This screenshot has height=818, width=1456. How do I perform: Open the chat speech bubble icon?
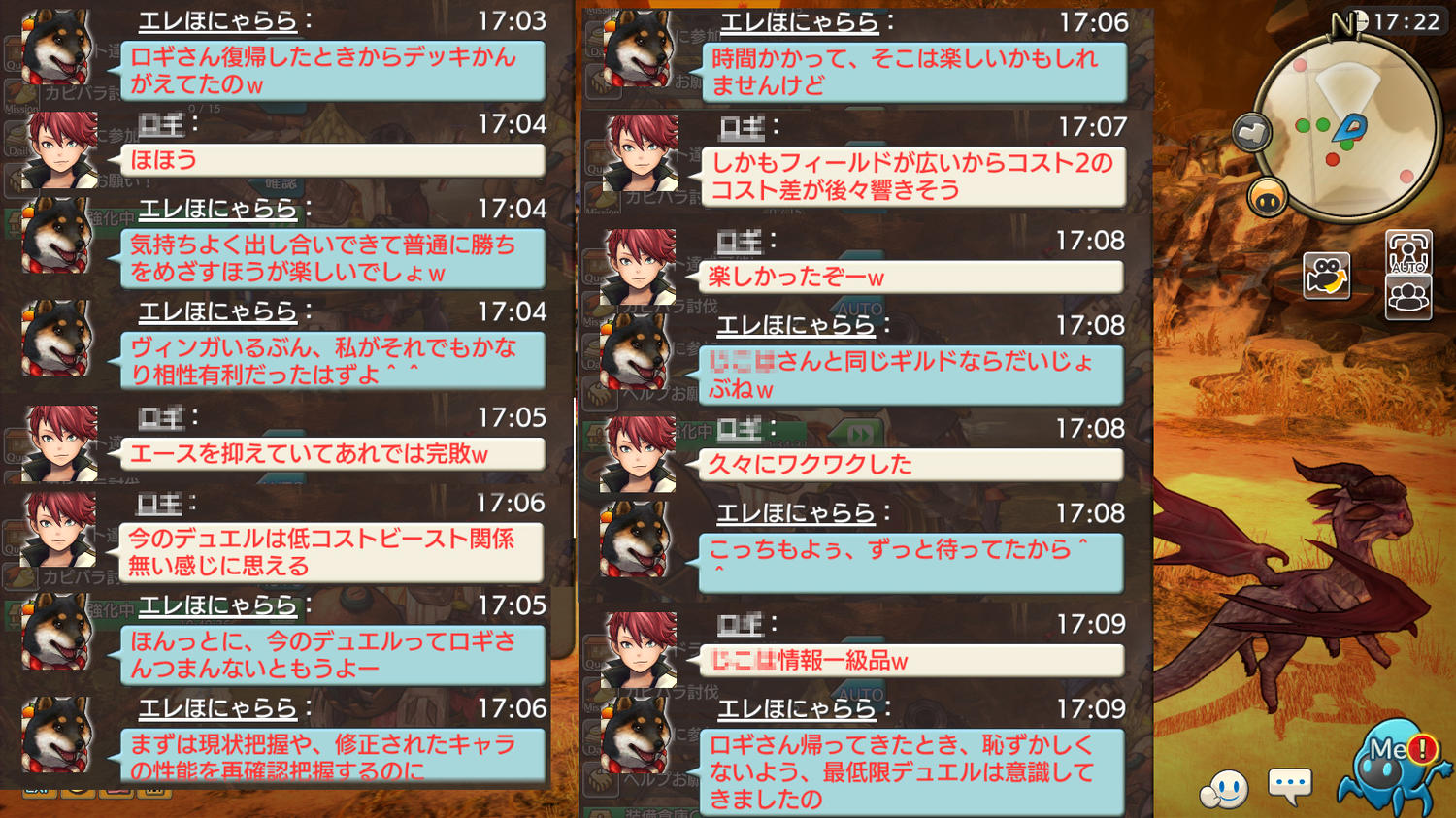(1290, 786)
